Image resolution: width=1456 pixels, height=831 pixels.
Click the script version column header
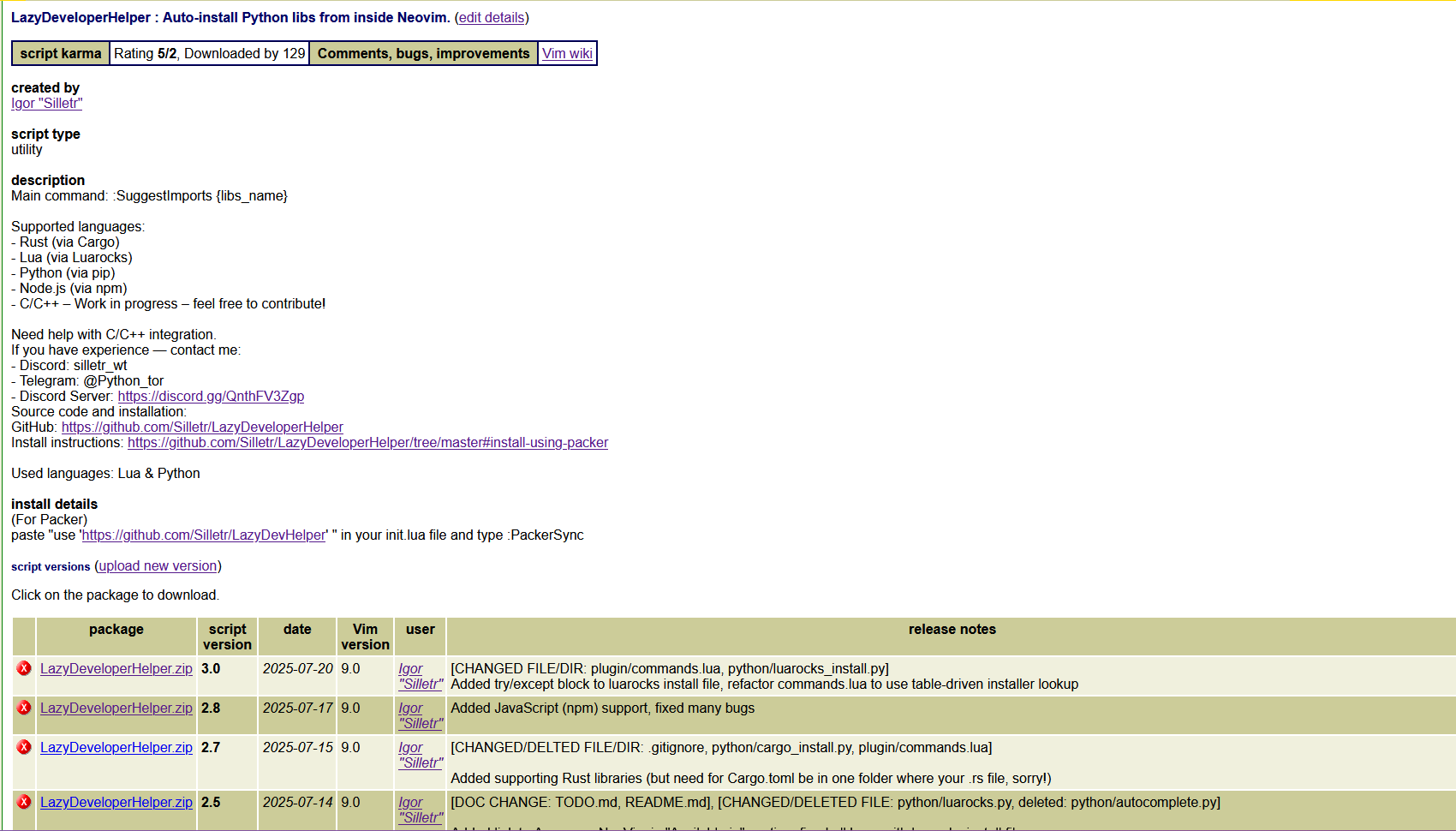(227, 637)
